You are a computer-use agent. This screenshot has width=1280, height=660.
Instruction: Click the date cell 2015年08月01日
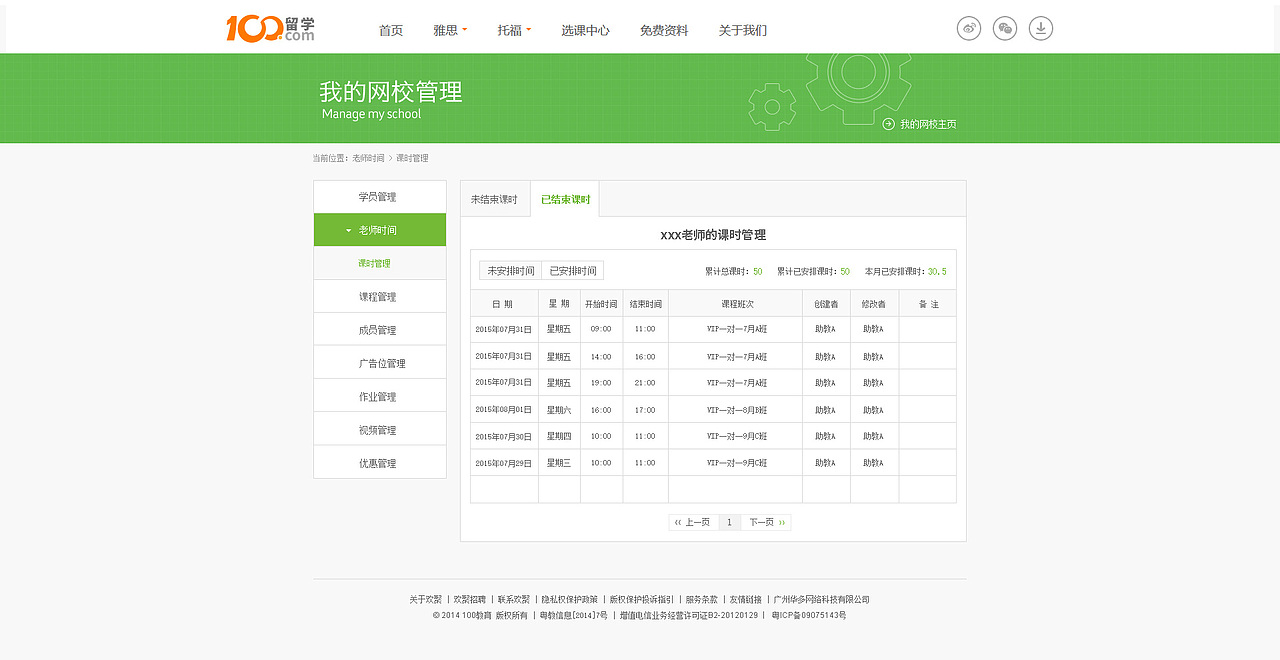click(x=504, y=409)
